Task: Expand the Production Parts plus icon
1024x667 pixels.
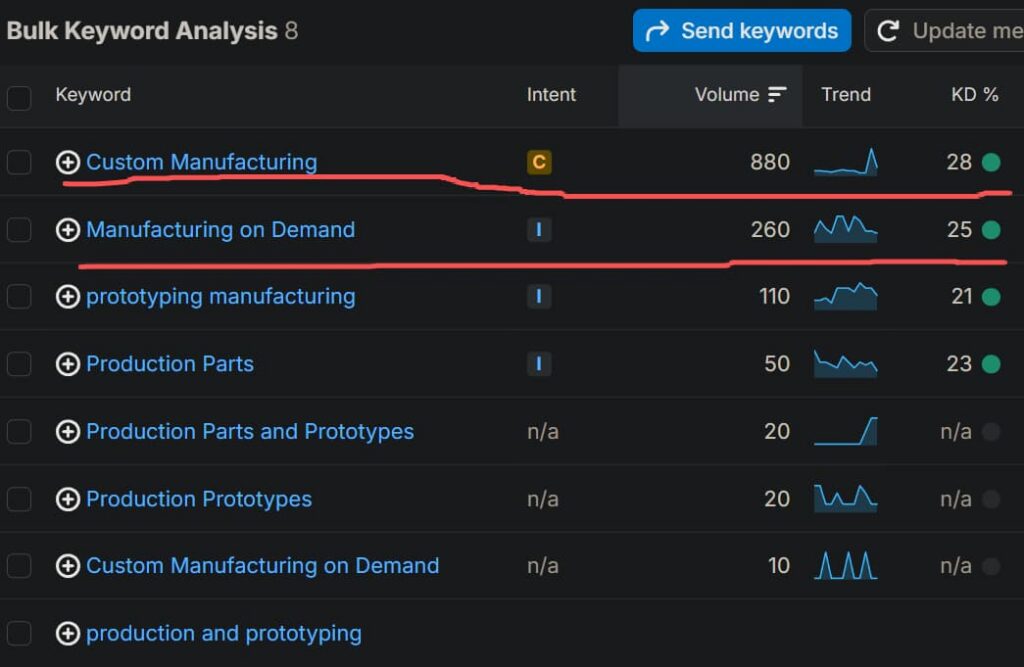Action: tap(68, 364)
